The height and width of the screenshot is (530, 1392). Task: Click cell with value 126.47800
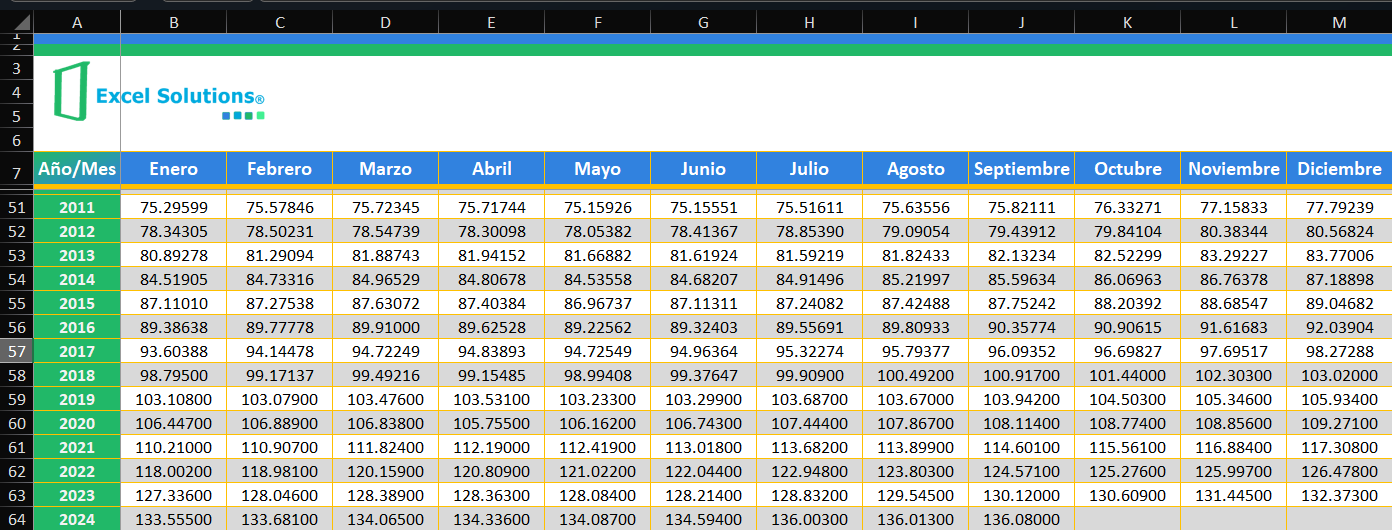click(x=1340, y=471)
